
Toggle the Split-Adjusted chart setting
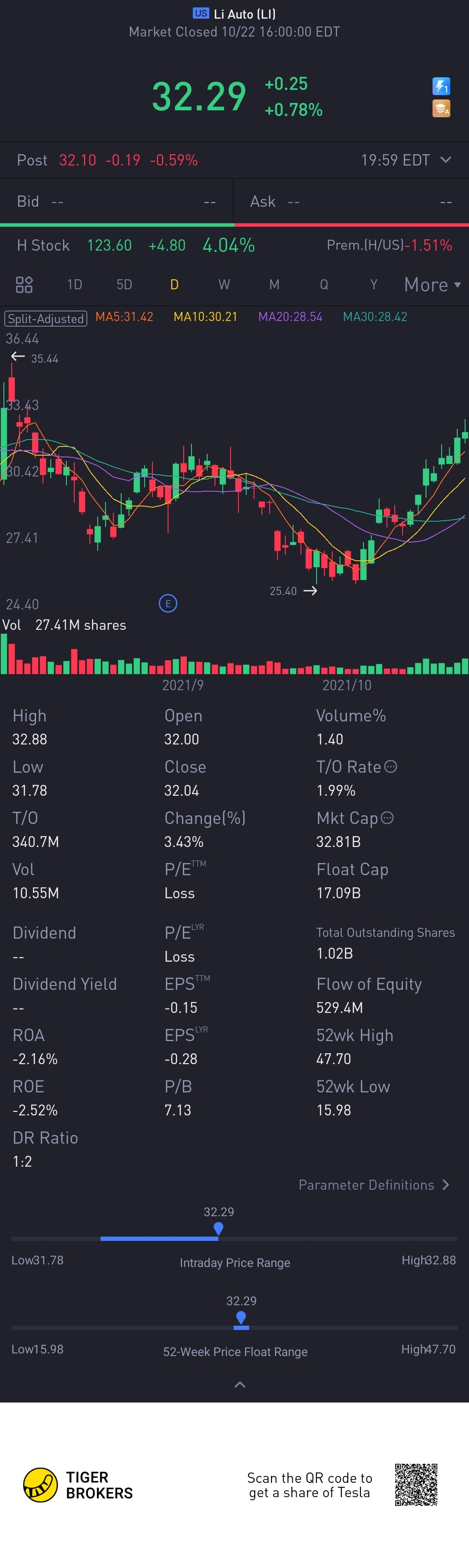point(46,318)
